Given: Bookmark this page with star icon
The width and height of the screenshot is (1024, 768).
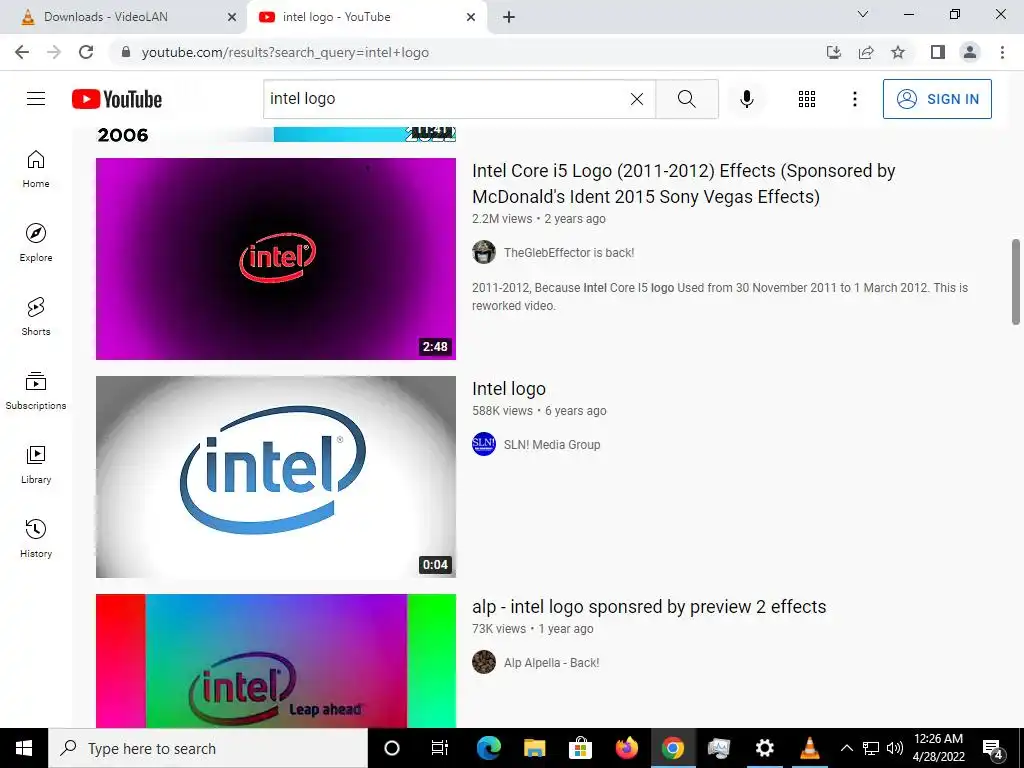Looking at the screenshot, I should pyautogui.click(x=898, y=52).
